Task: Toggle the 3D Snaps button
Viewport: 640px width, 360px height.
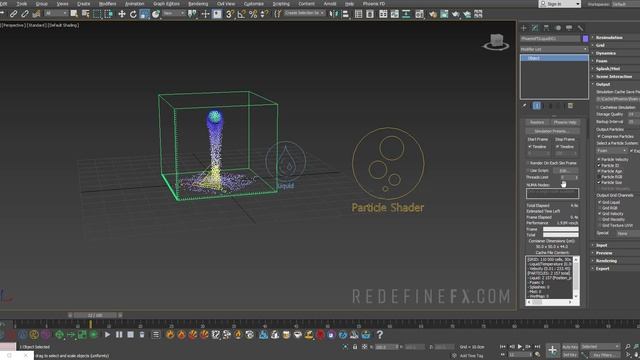Action: pos(230,14)
